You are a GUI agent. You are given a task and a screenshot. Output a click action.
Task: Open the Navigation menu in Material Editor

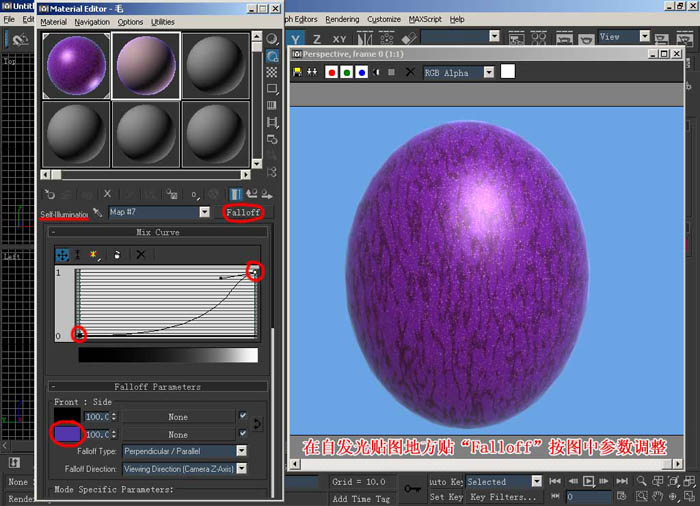pos(92,22)
